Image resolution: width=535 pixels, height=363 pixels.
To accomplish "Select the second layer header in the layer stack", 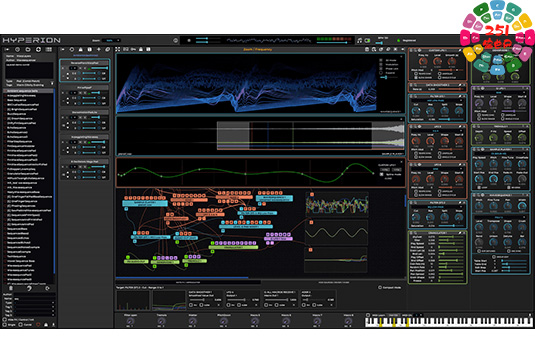I will (85, 88).
